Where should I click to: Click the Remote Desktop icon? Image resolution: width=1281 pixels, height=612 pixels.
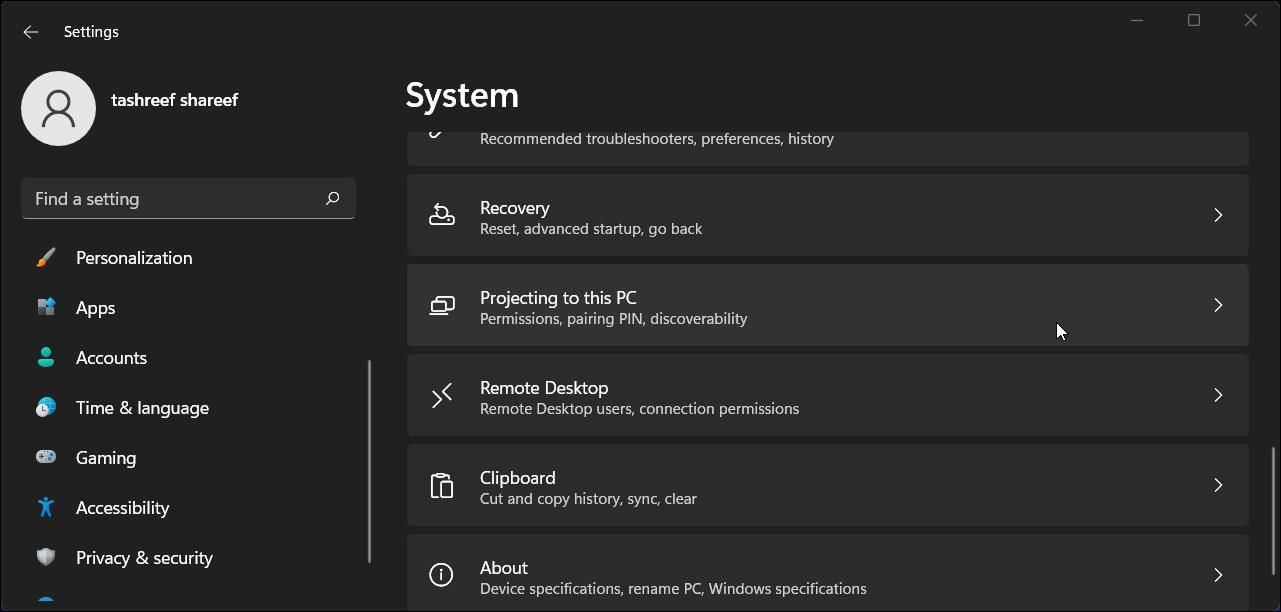point(442,396)
